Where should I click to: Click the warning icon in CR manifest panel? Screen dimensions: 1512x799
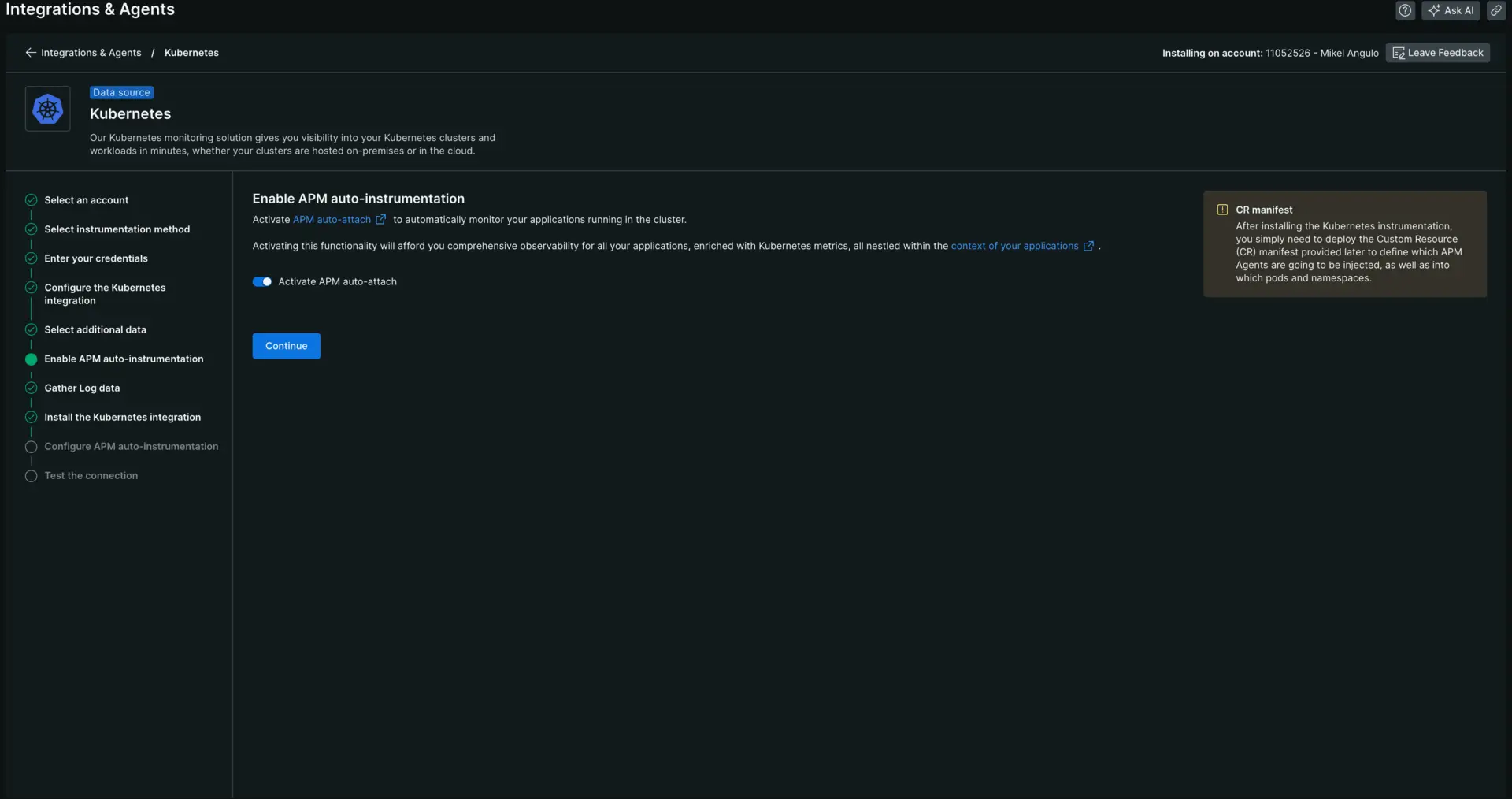pyautogui.click(x=1221, y=209)
